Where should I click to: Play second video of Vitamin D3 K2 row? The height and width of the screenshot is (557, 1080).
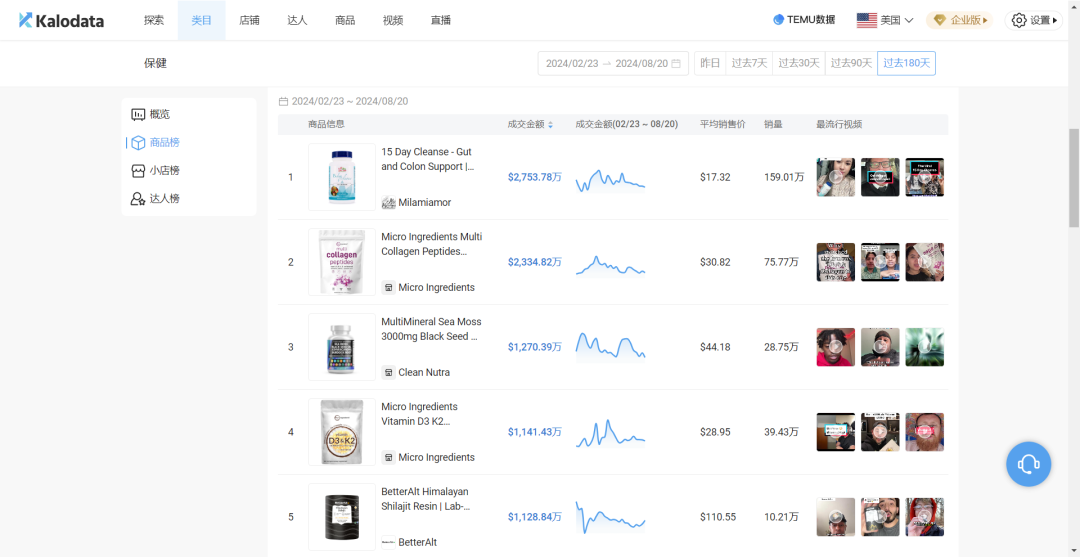click(x=880, y=432)
